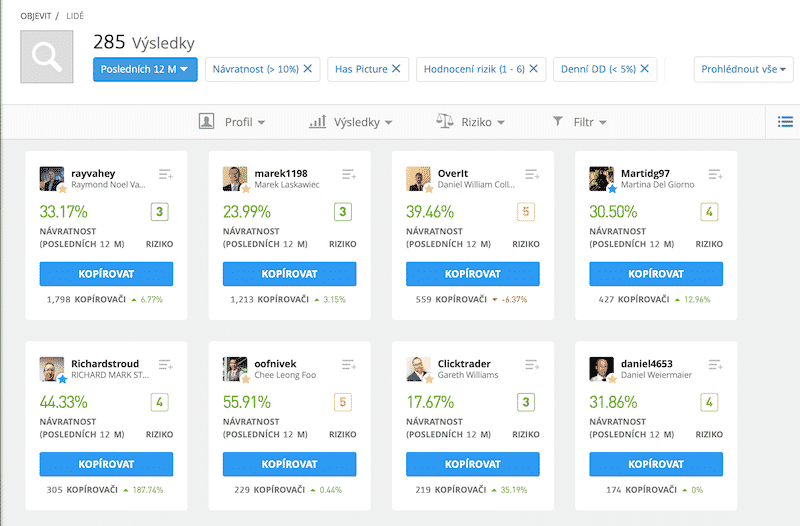Add daniel4653 to watchlist icon
The width and height of the screenshot is (800, 526).
coord(715,365)
